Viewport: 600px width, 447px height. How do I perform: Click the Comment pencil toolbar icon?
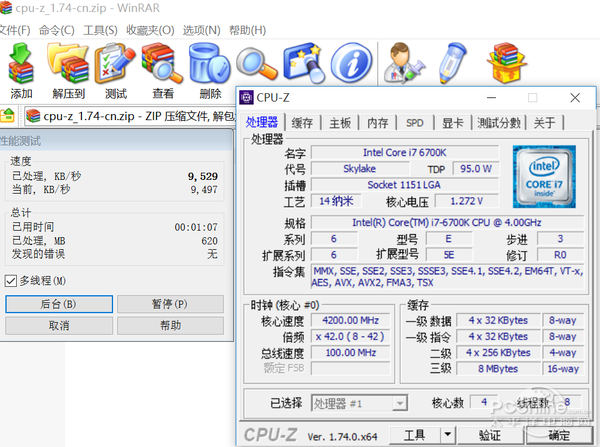click(x=454, y=63)
